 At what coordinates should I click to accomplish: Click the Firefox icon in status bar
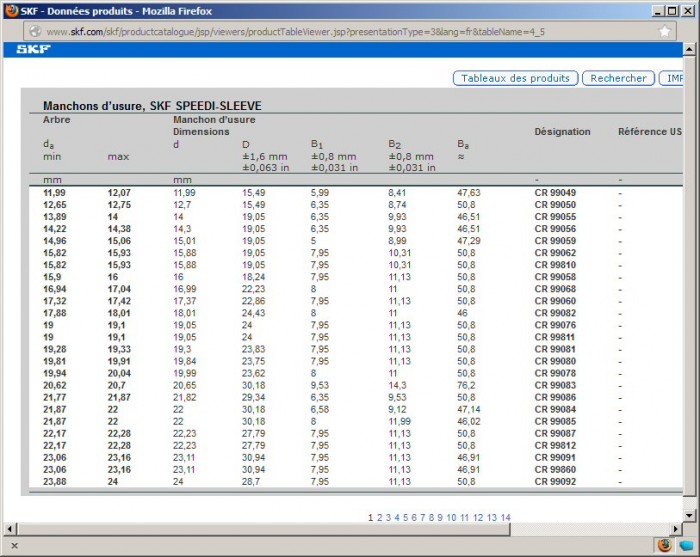pyautogui.click(x=665, y=545)
